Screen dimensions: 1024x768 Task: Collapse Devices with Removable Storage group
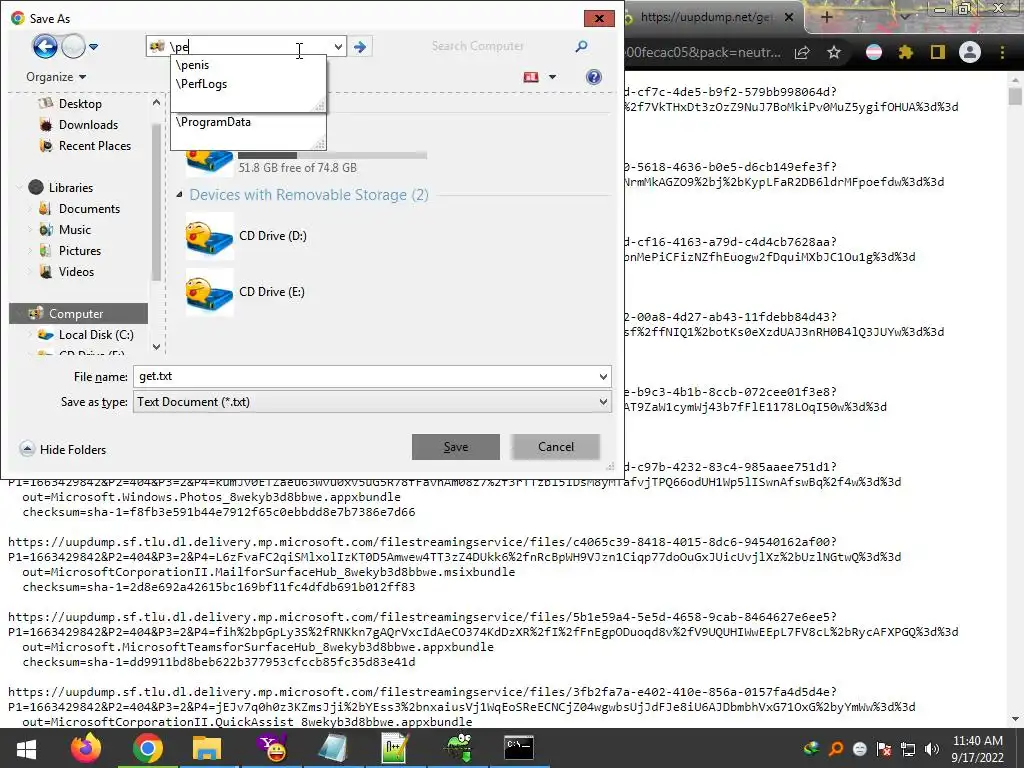(x=179, y=195)
